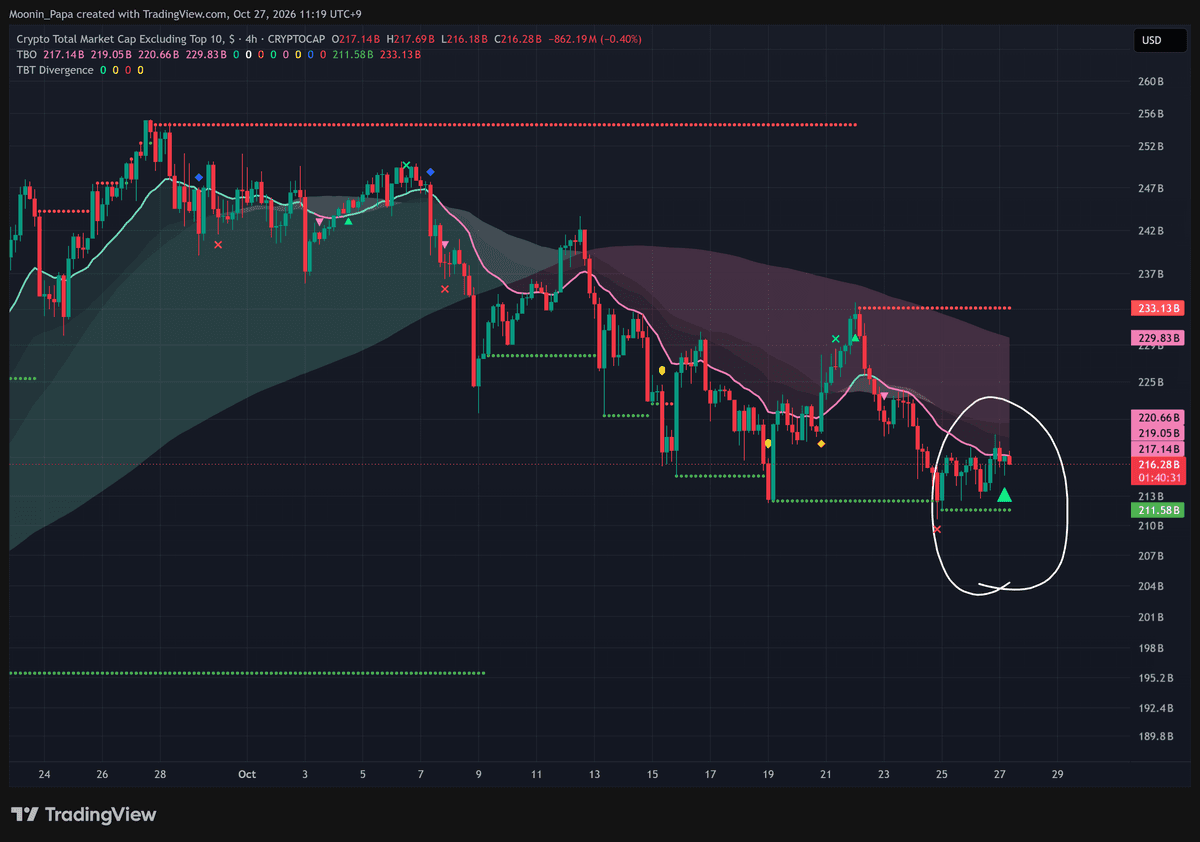Click the Oct label on the time axis
This screenshot has height=842, width=1200.
pos(247,774)
